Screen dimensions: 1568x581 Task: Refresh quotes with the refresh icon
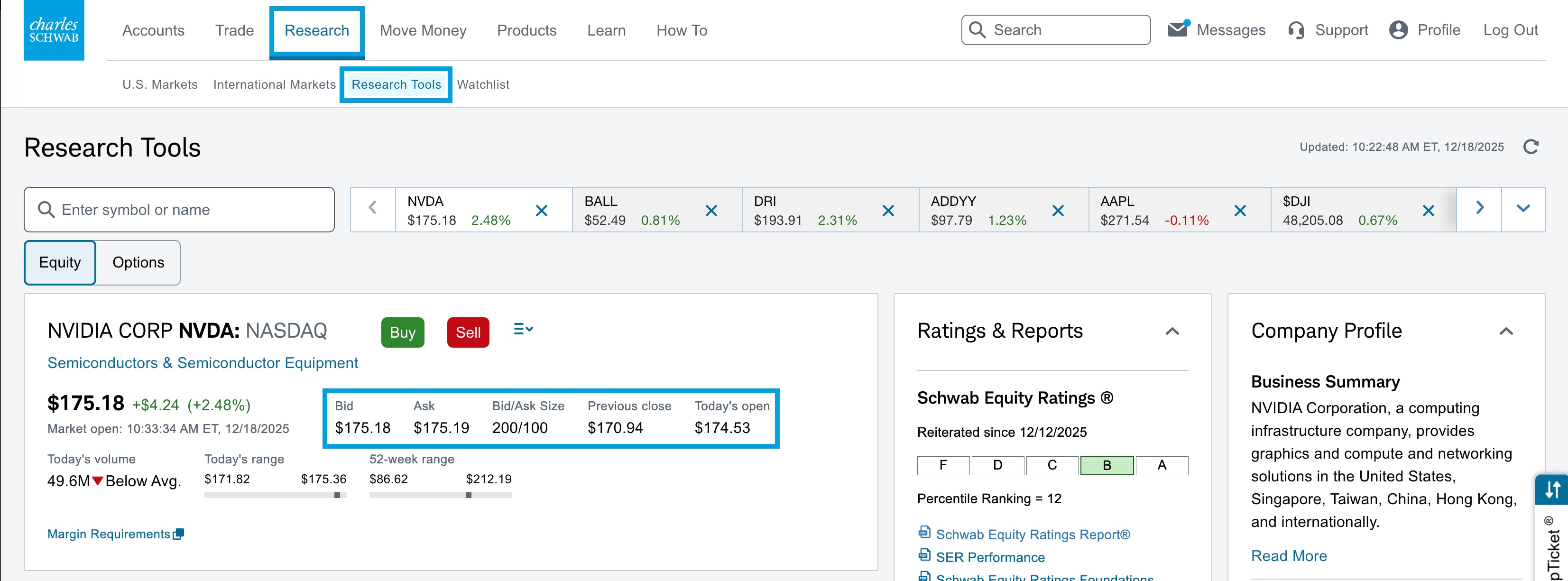click(x=1531, y=147)
